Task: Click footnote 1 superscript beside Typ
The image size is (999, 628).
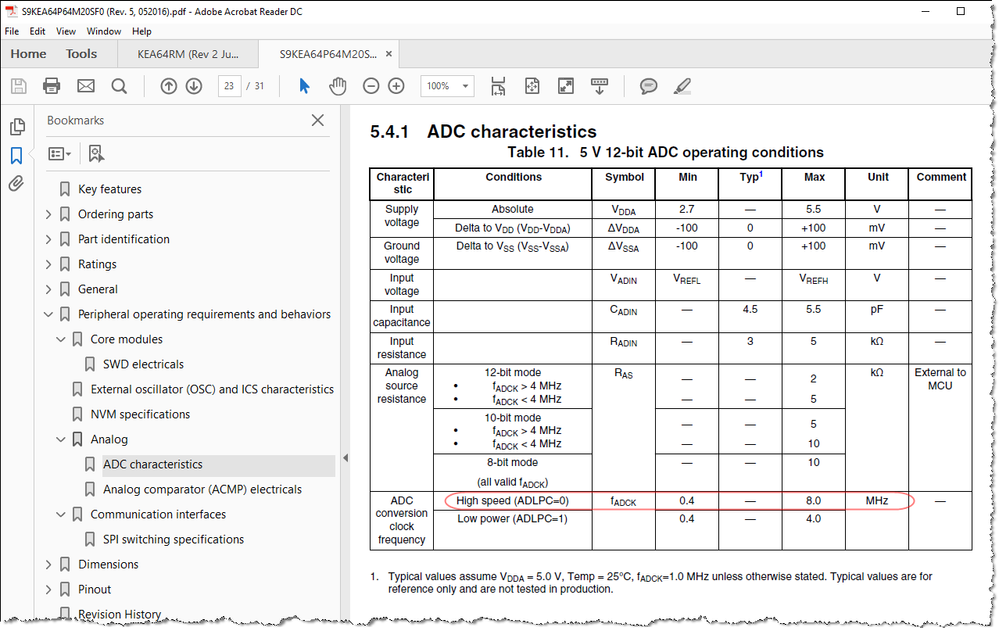Action: pos(761,175)
